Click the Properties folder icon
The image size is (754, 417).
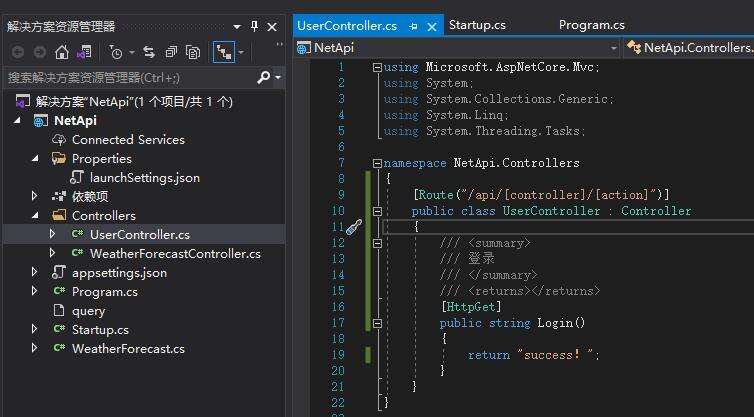(x=59, y=158)
